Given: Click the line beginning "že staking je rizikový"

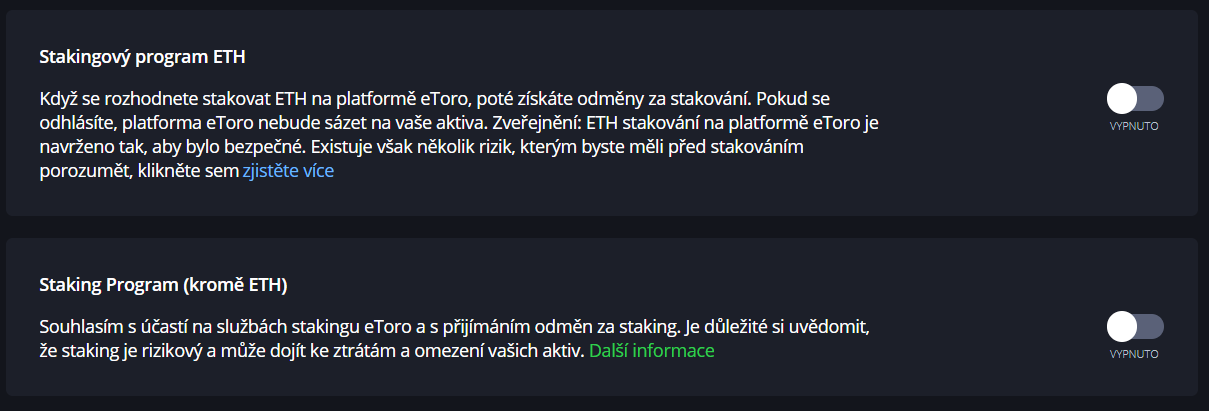Looking at the screenshot, I should tap(310, 351).
